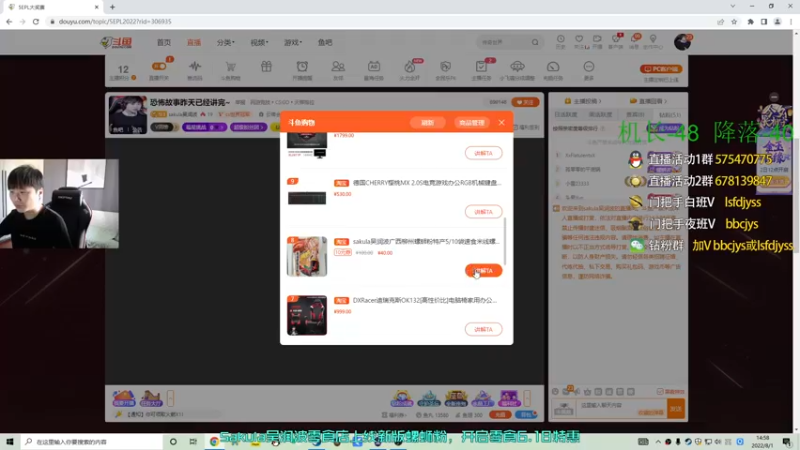
Task: Switch to the 钻粉 tab in chat panel
Action: click(x=669, y=115)
